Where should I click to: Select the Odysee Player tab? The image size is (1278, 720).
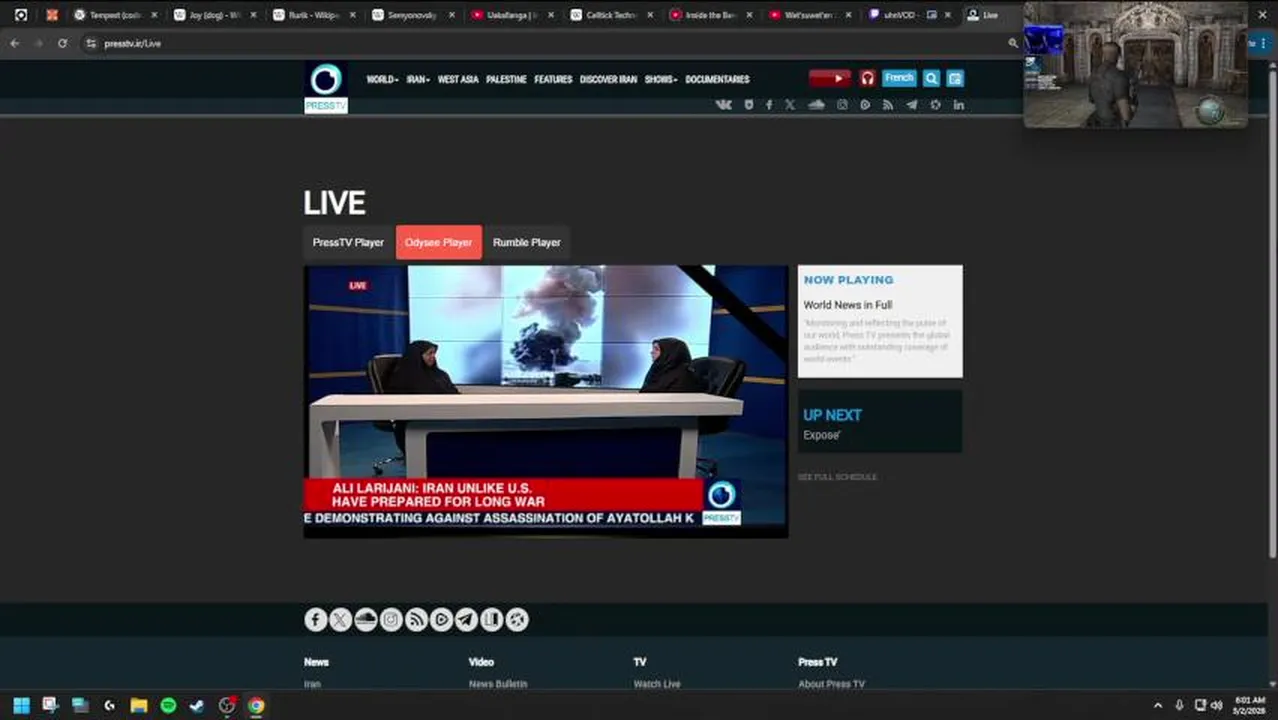coord(439,242)
